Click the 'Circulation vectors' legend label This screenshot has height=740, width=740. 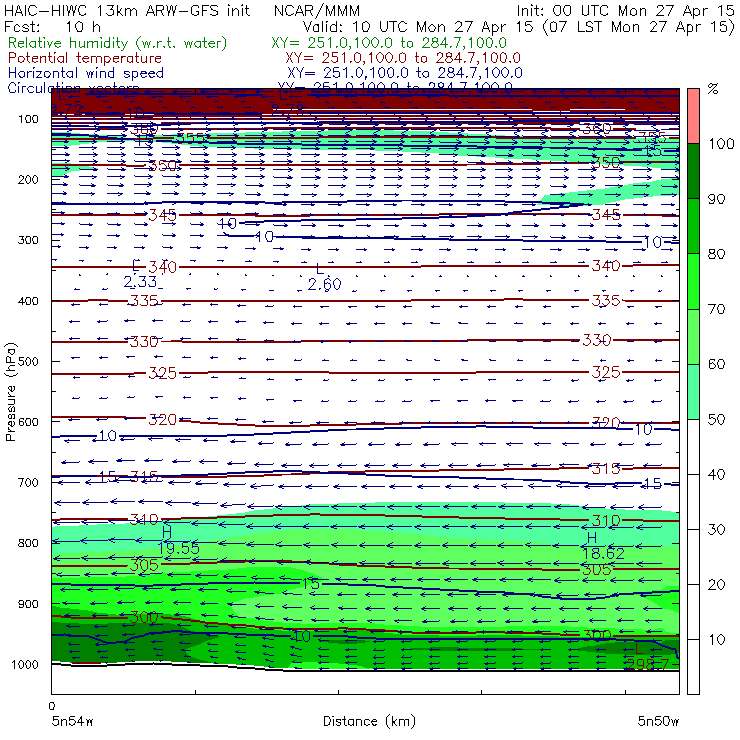coord(73,88)
